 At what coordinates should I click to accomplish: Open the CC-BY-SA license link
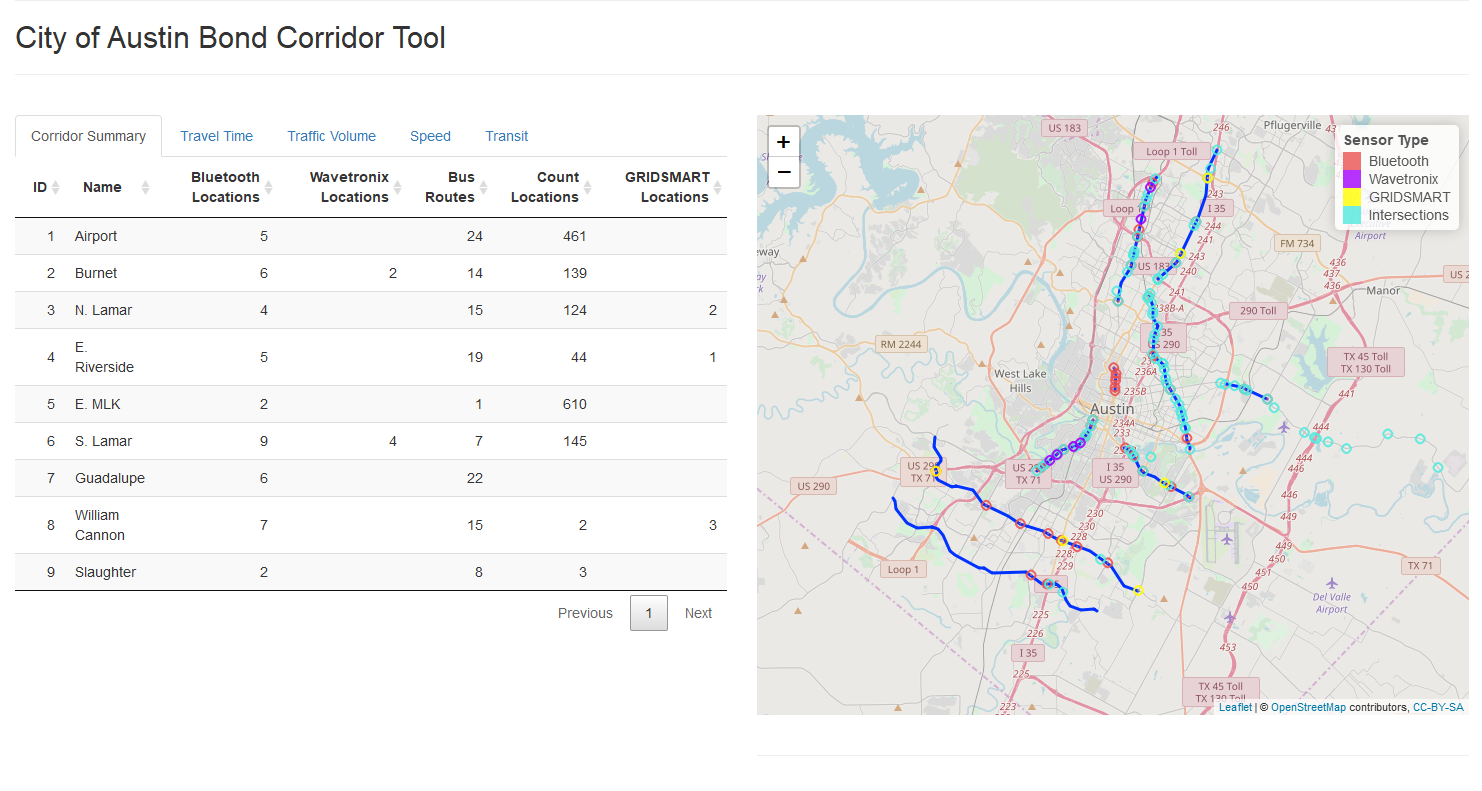pyautogui.click(x=1438, y=707)
